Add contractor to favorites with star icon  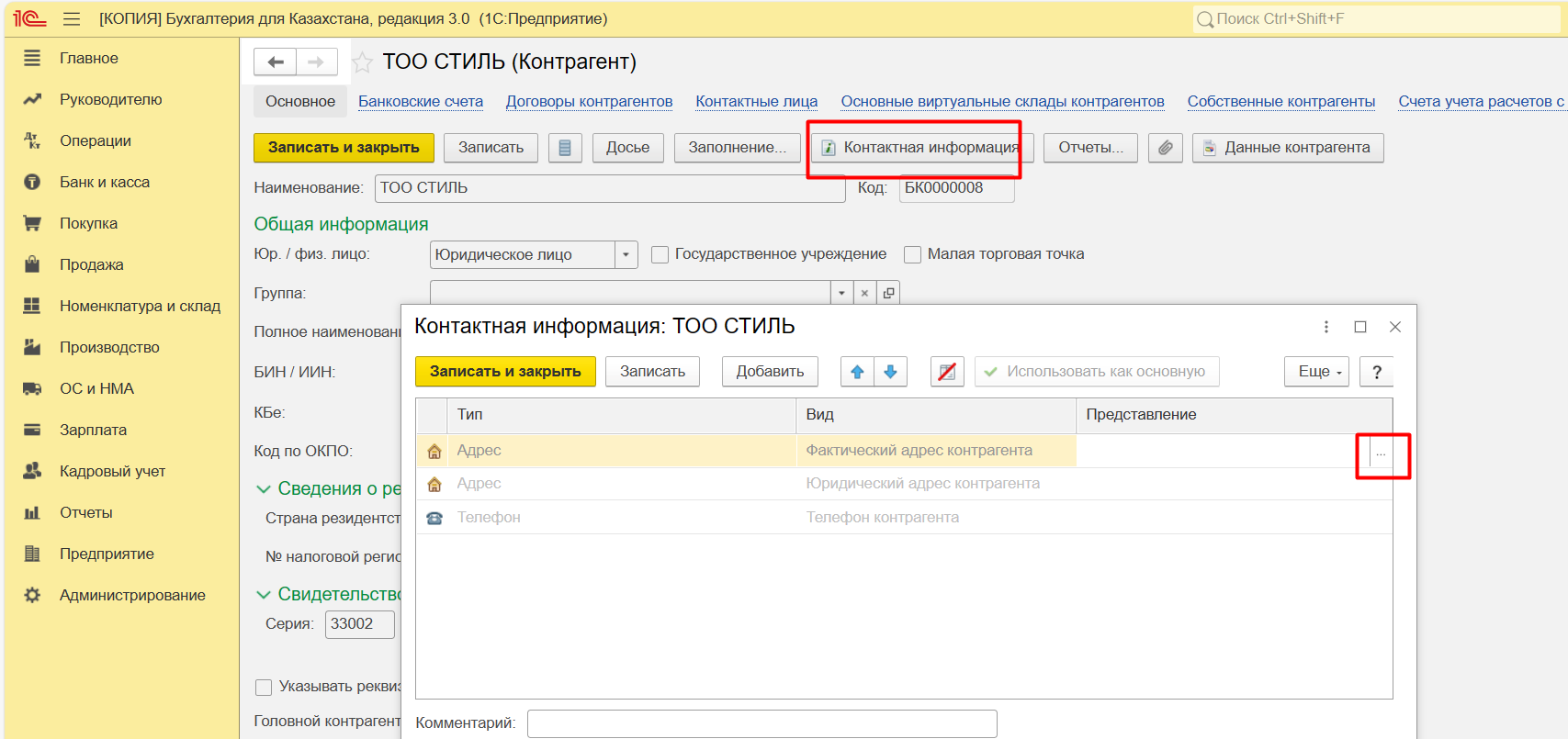click(363, 62)
